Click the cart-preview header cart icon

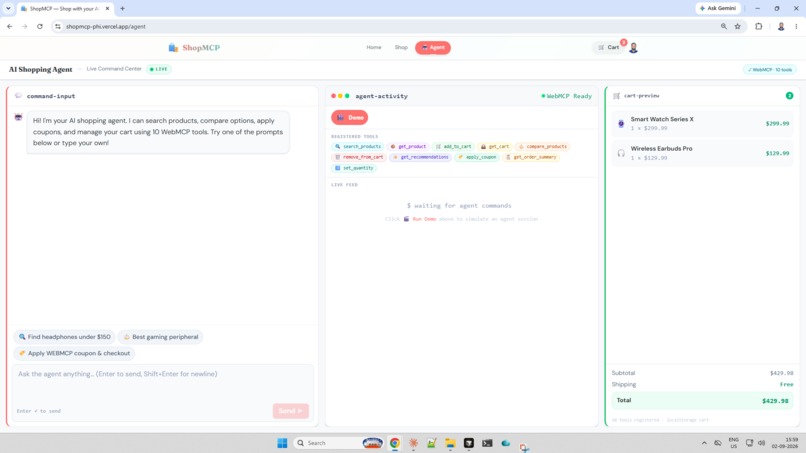(616, 96)
